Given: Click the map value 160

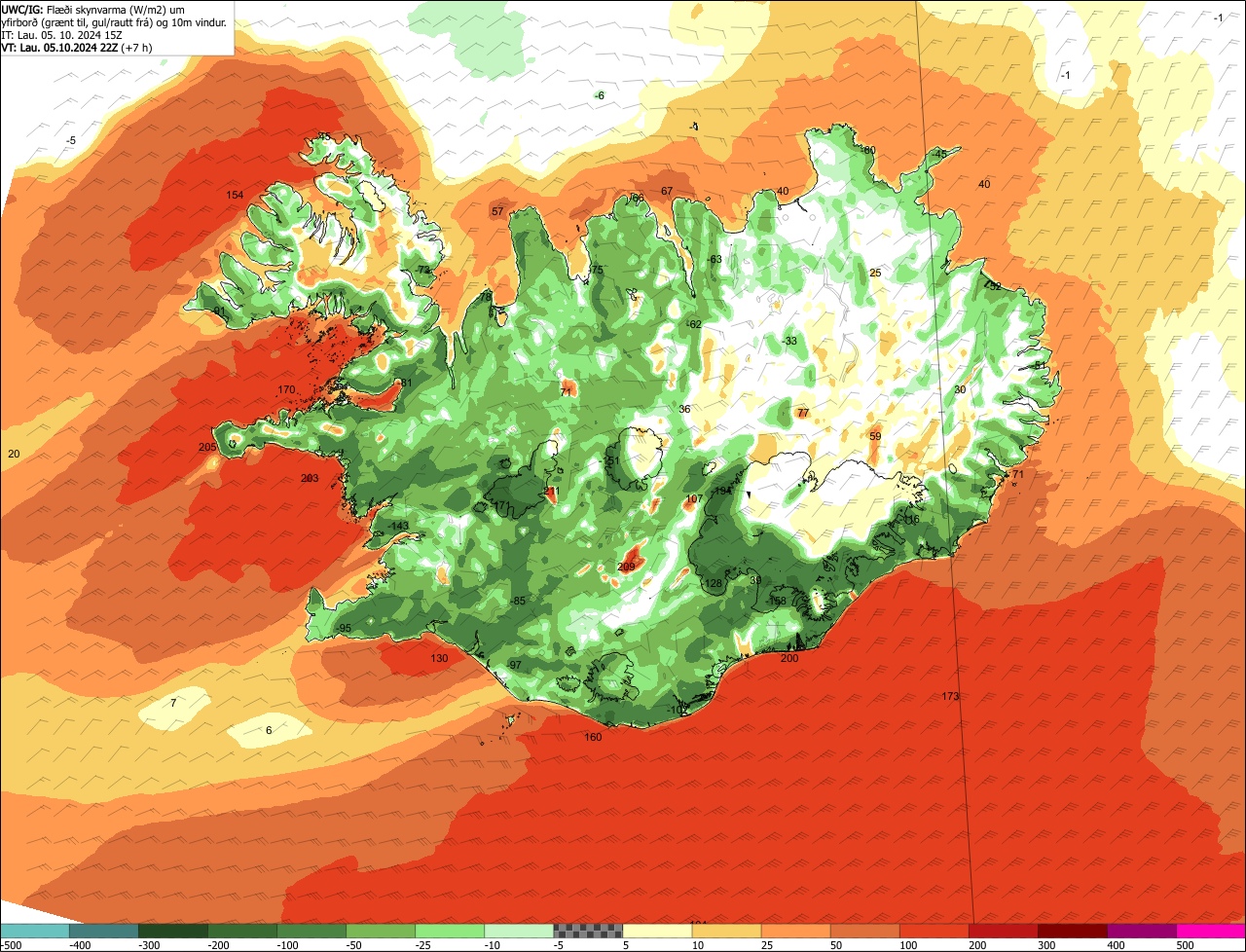Looking at the screenshot, I should (593, 737).
